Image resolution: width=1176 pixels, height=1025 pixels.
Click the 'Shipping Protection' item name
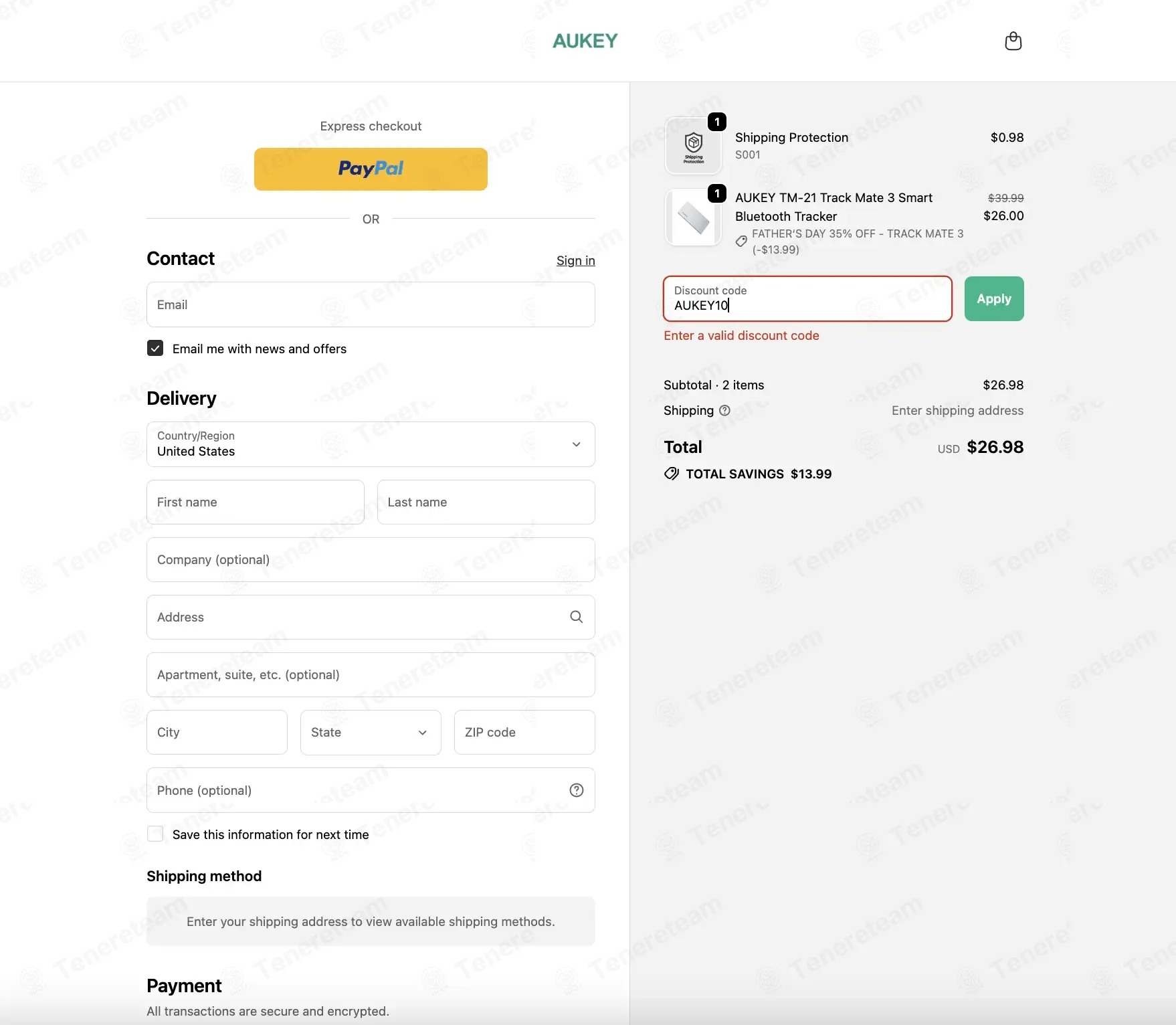pyautogui.click(x=791, y=137)
